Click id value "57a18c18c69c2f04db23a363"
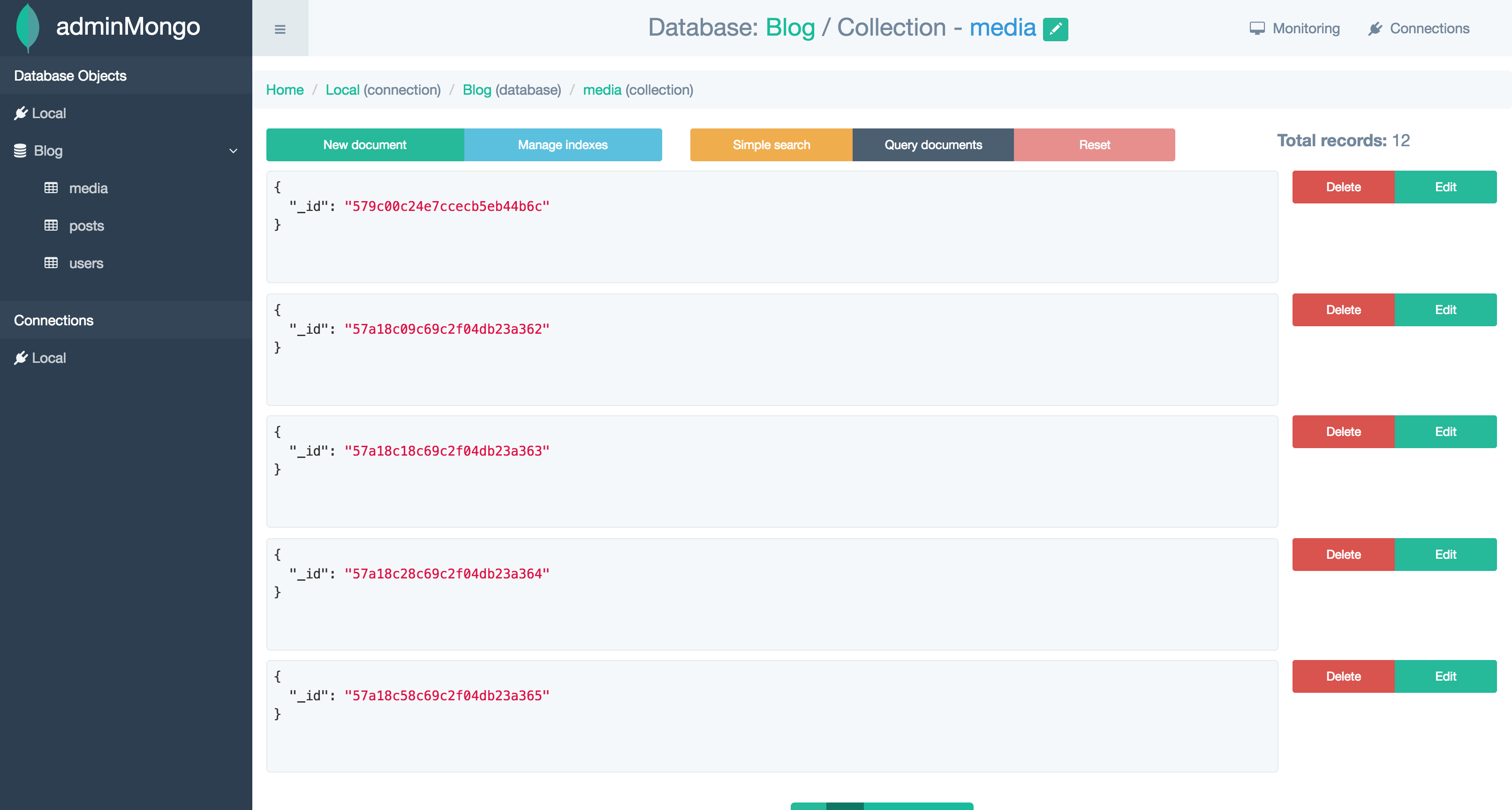This screenshot has width=1512, height=810. click(447, 451)
